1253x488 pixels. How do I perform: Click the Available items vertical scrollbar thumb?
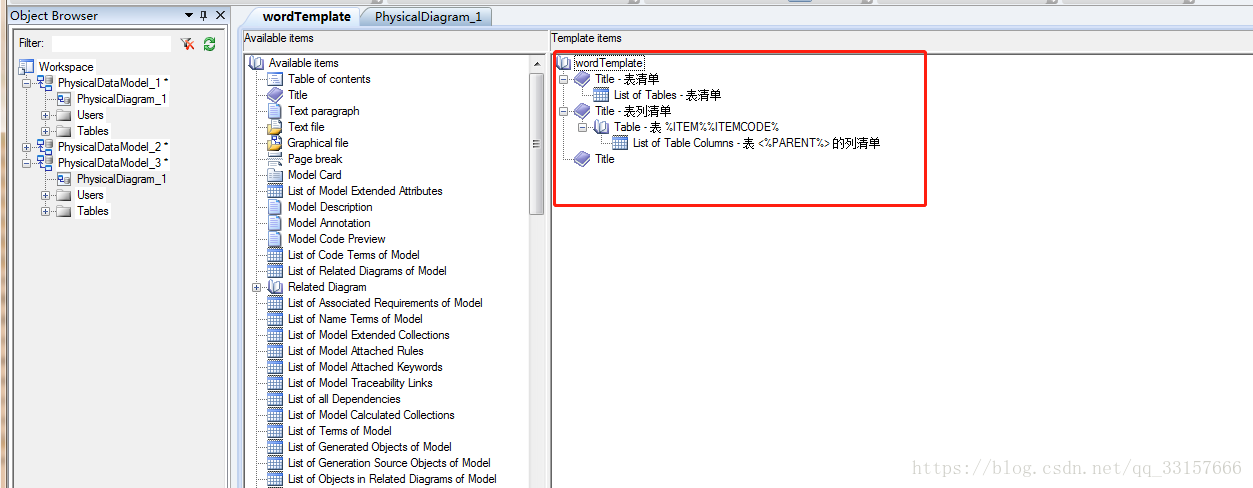(537, 142)
